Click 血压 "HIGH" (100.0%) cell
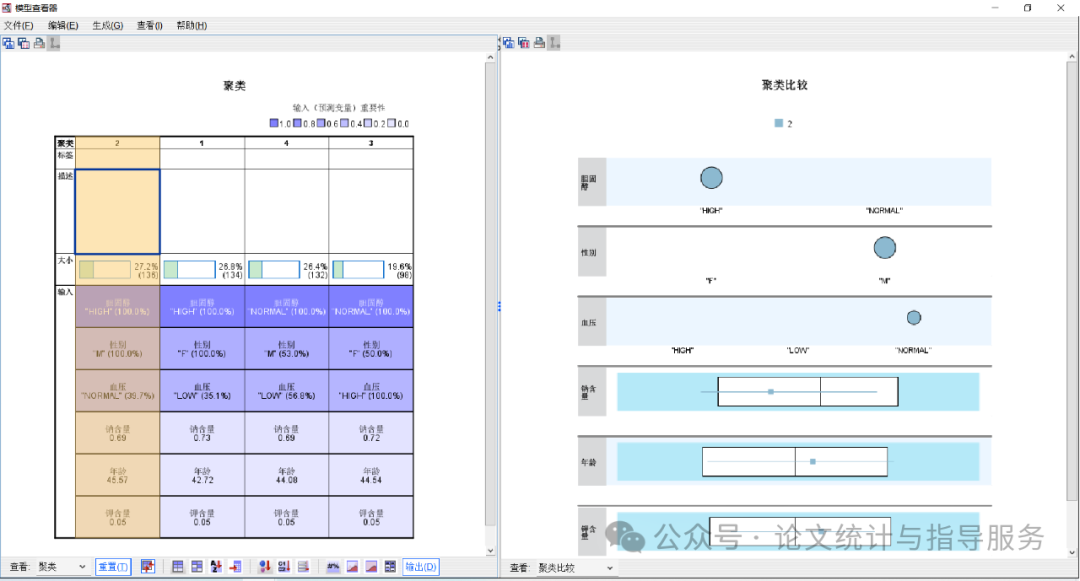This screenshot has width=1080, height=581. coord(371,390)
